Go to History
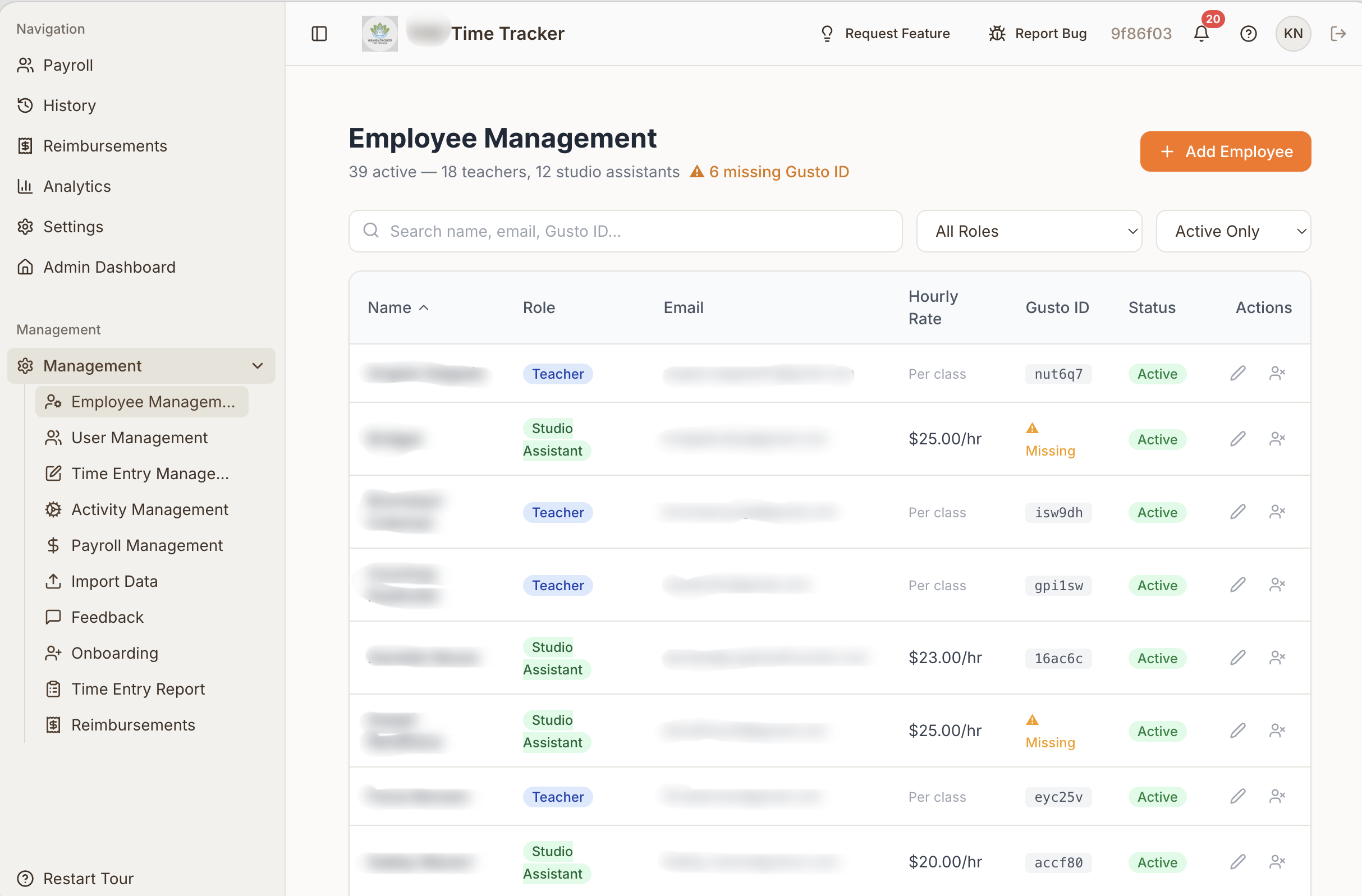The width and height of the screenshot is (1362, 896). 56,105
